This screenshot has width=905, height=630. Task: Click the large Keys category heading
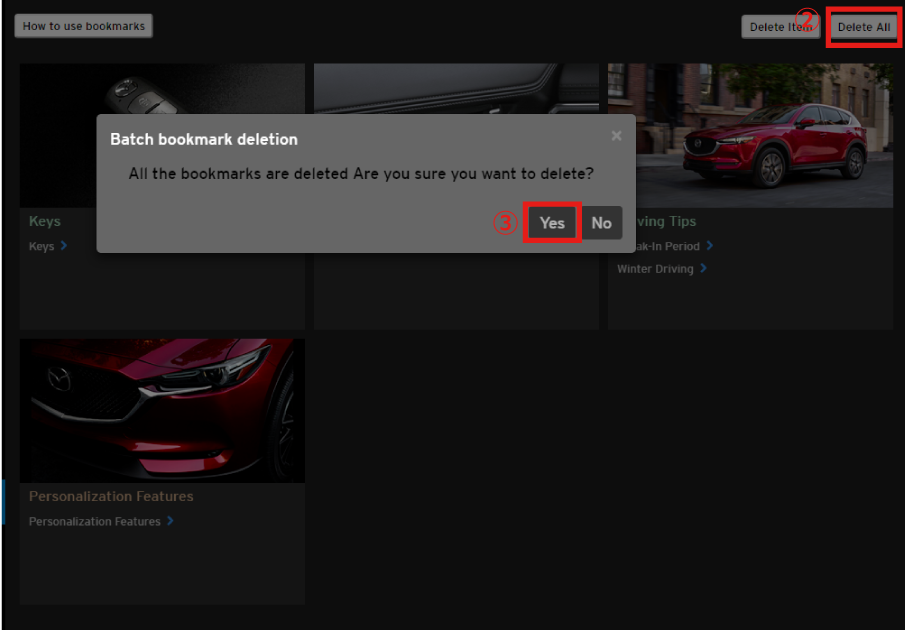point(45,221)
